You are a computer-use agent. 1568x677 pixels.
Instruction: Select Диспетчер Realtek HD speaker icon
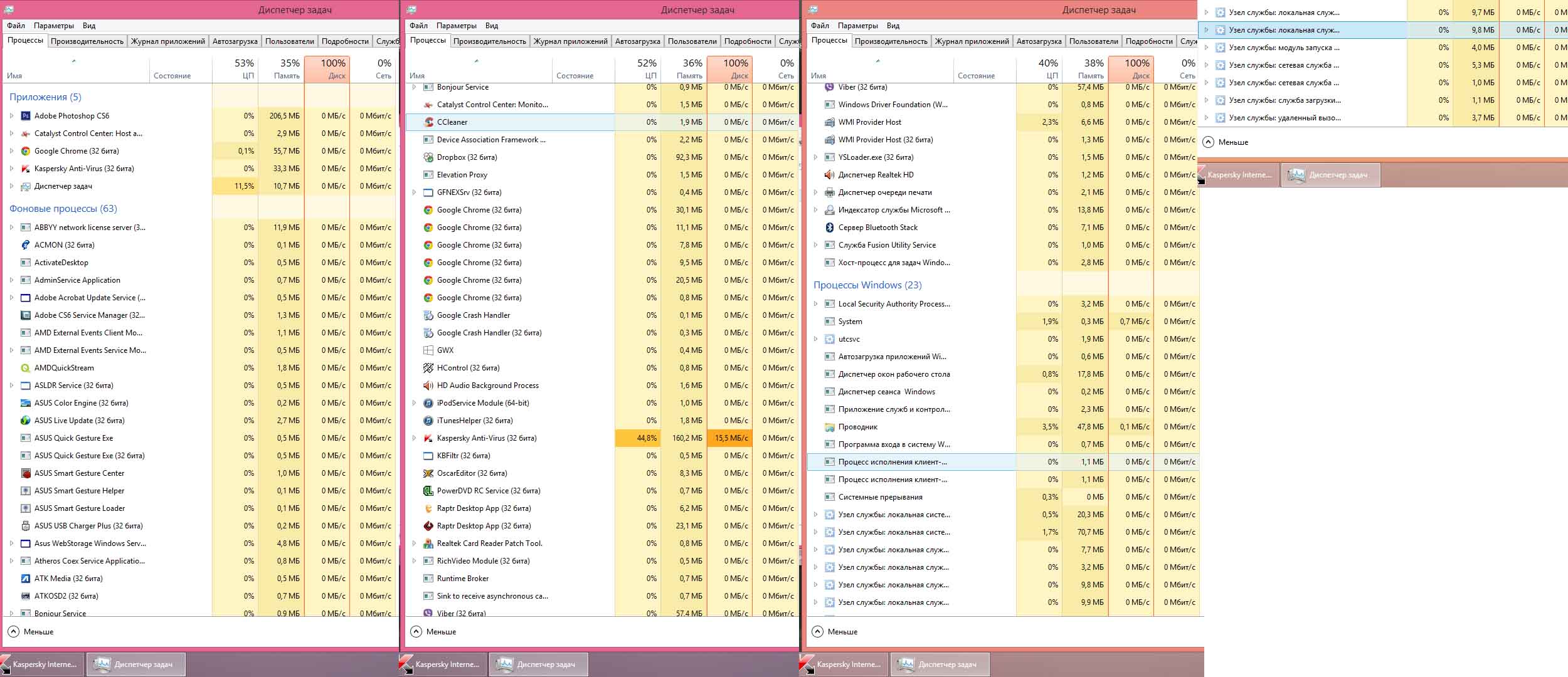(x=830, y=175)
